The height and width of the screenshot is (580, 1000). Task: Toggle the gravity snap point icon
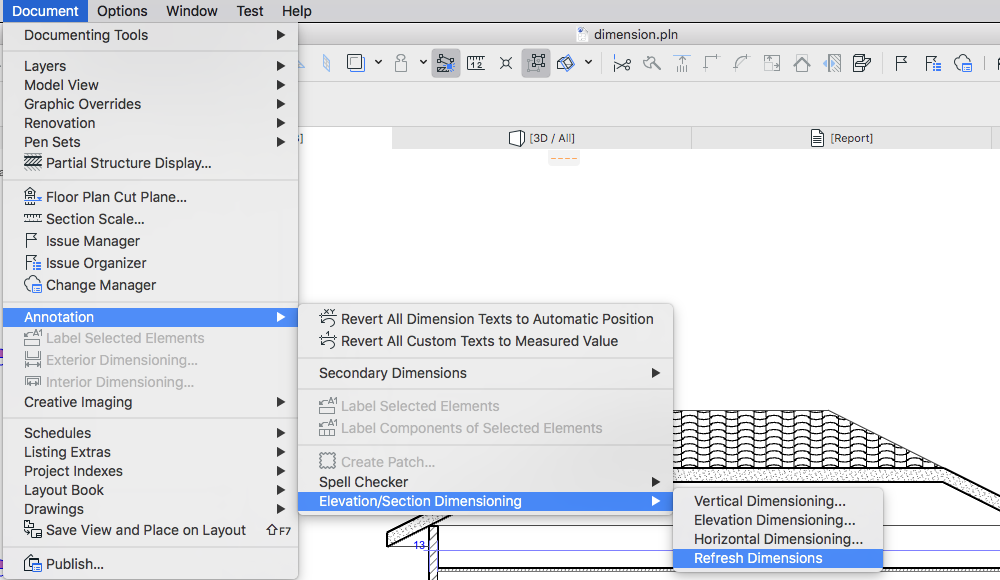tap(506, 63)
